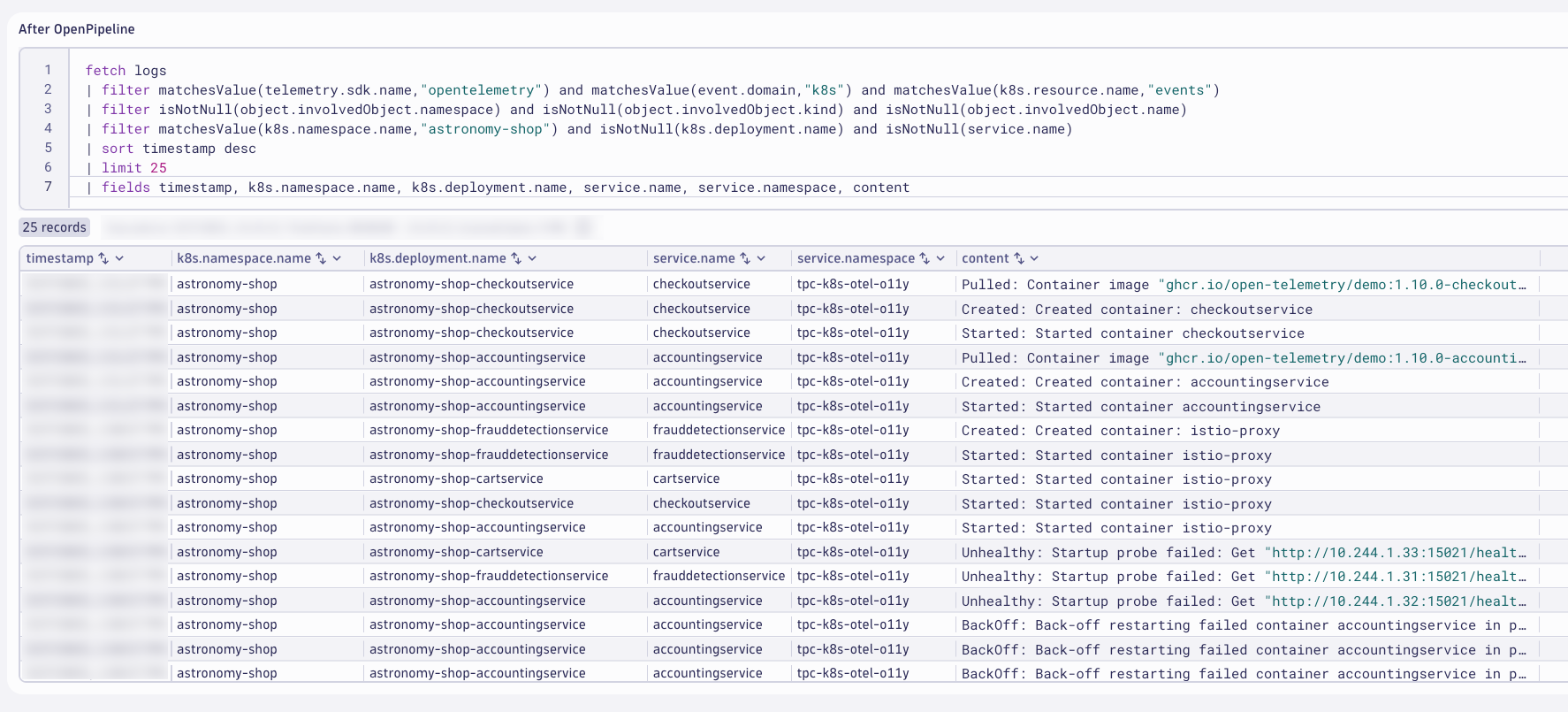Select 'Pulled: Container image' checkout content cell
This screenshot has width=1568, height=712.
[x=1245, y=285]
